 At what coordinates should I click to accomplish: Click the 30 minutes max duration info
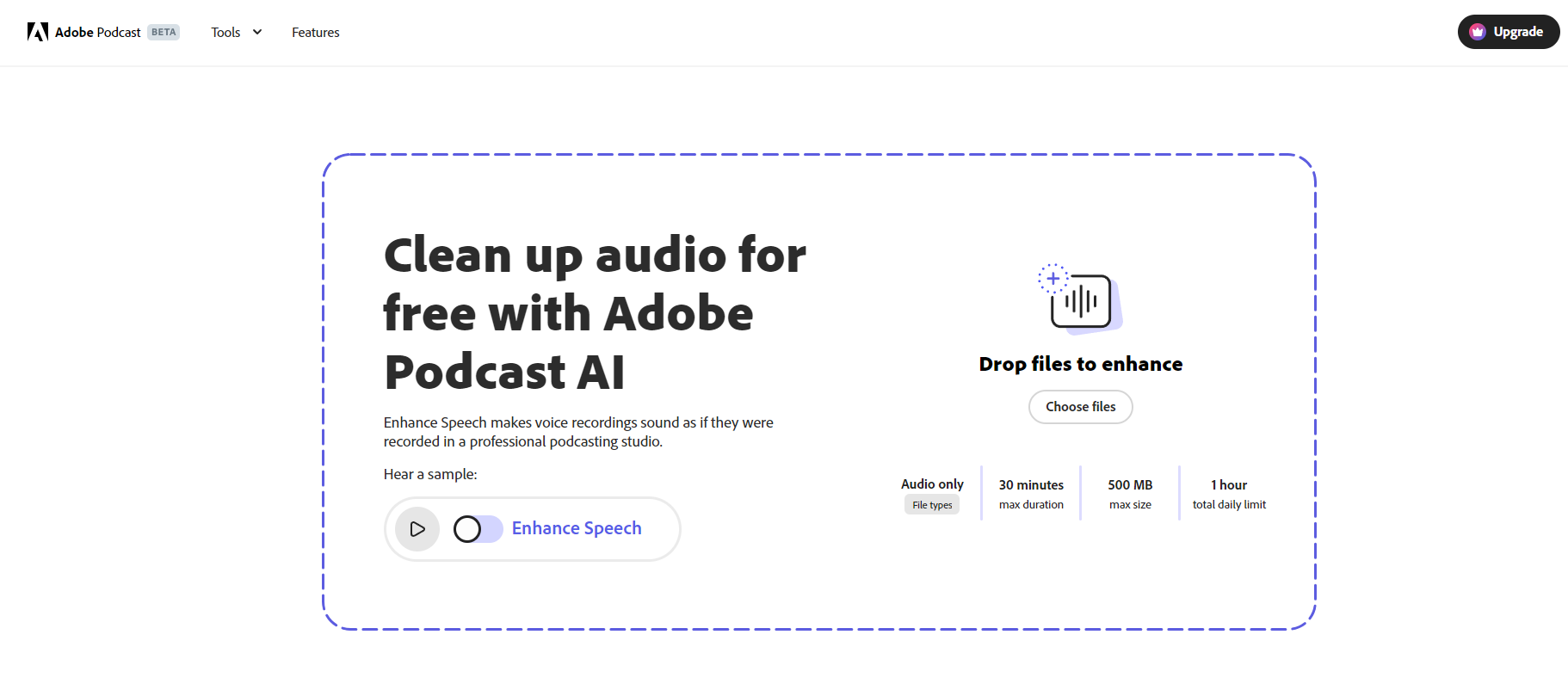pyautogui.click(x=1031, y=494)
